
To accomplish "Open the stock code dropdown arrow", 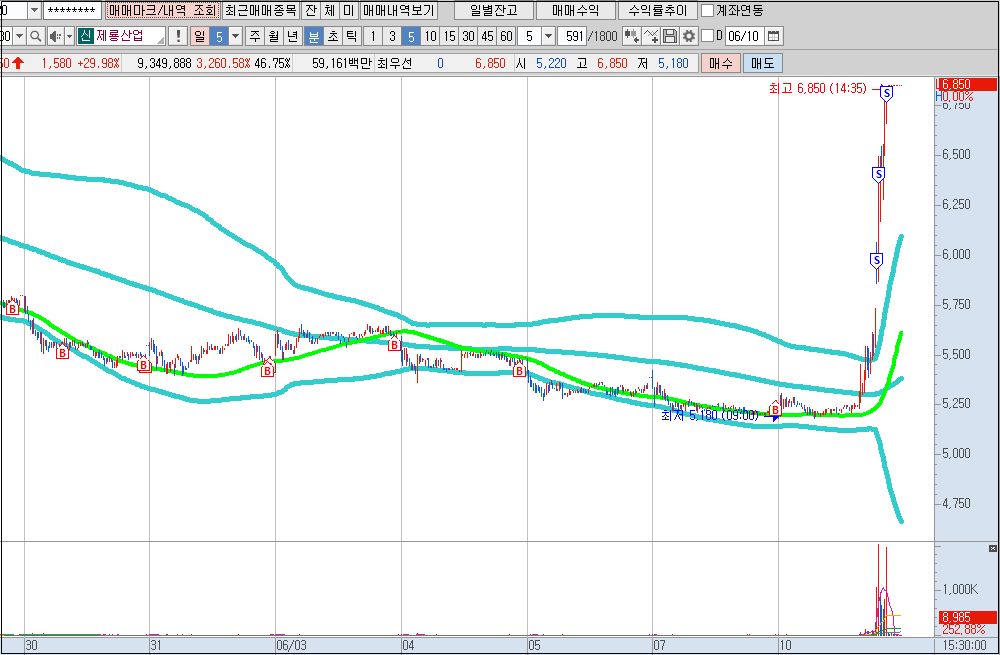I will (19, 36).
